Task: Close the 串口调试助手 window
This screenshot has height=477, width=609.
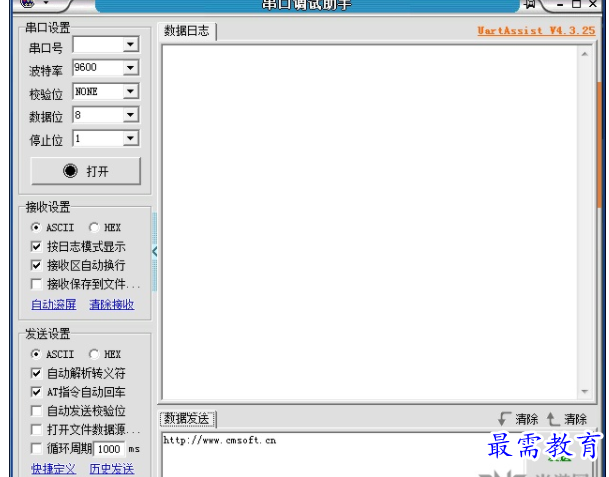Action: [593, 4]
